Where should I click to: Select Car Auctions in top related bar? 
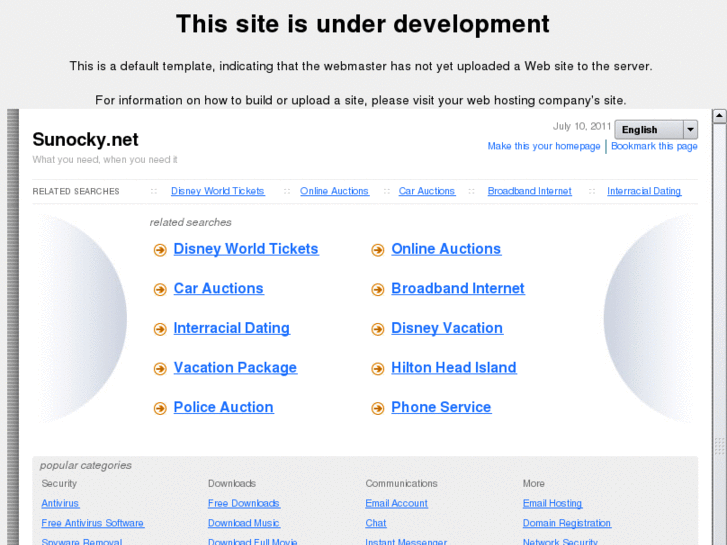(427, 191)
